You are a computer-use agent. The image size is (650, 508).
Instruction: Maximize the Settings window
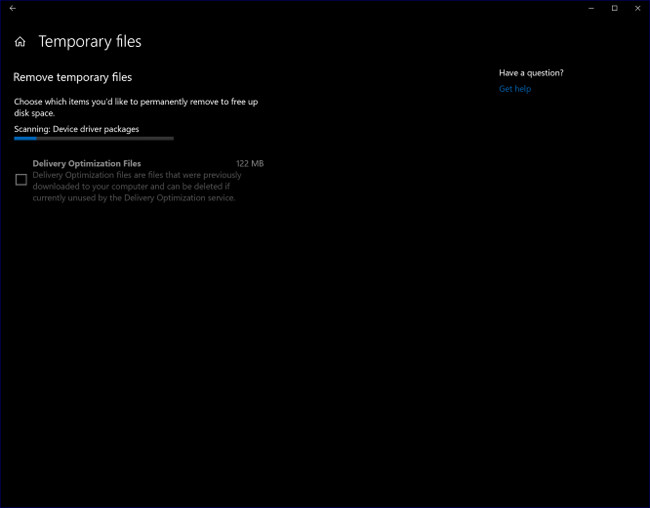coord(614,8)
